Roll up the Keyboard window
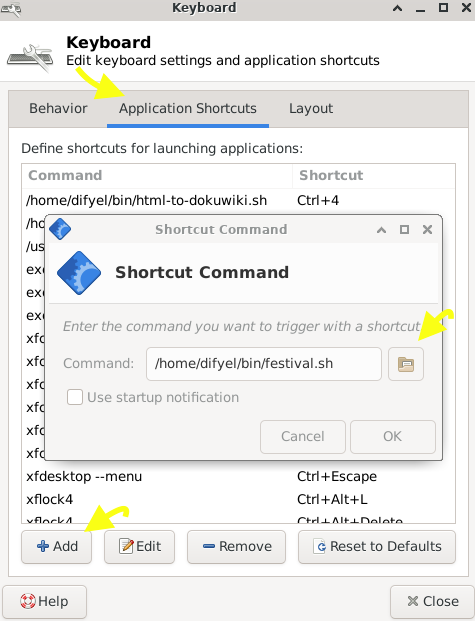 [397, 8]
